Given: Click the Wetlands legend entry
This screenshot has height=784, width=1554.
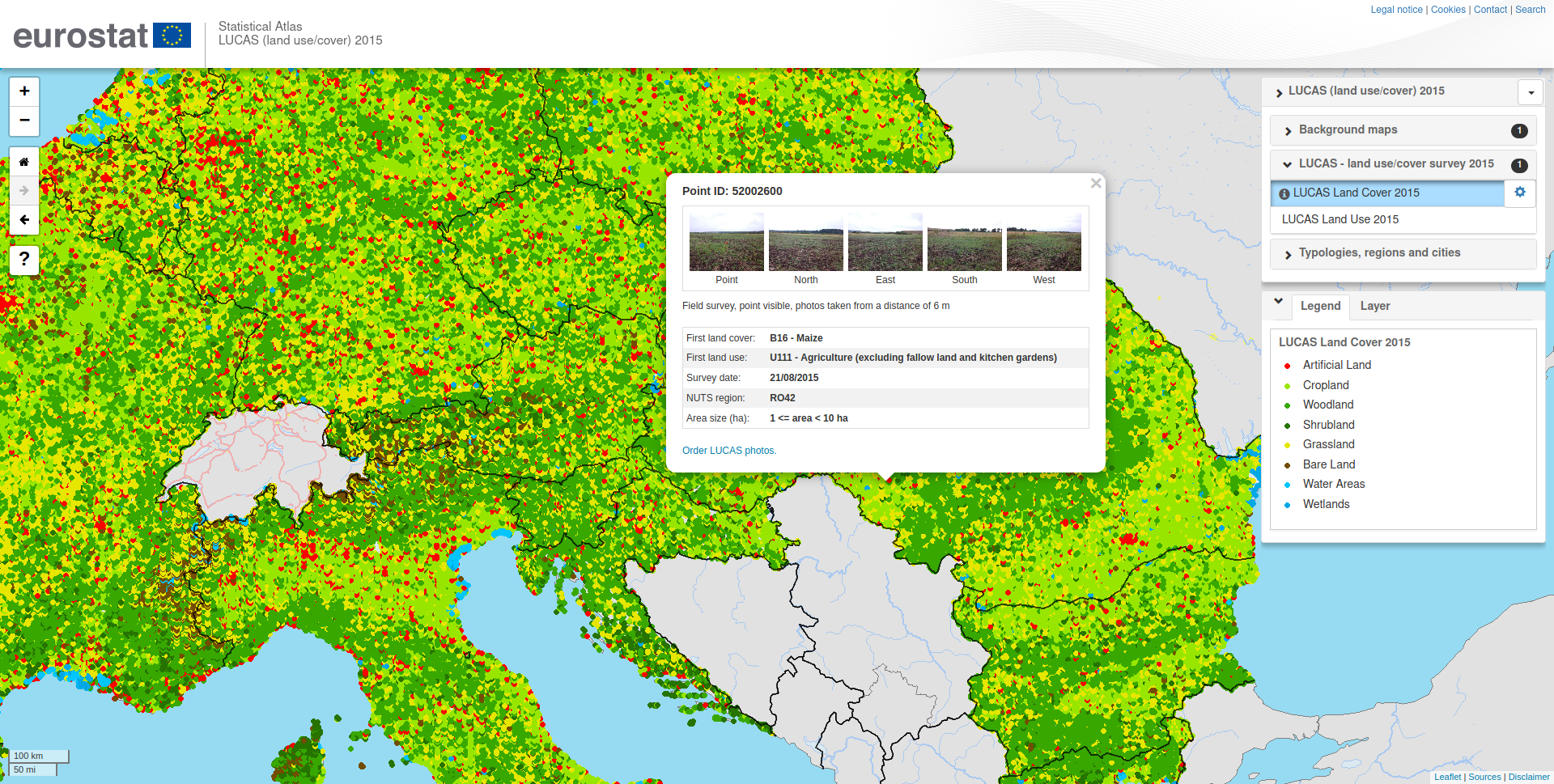Looking at the screenshot, I should 1326,504.
